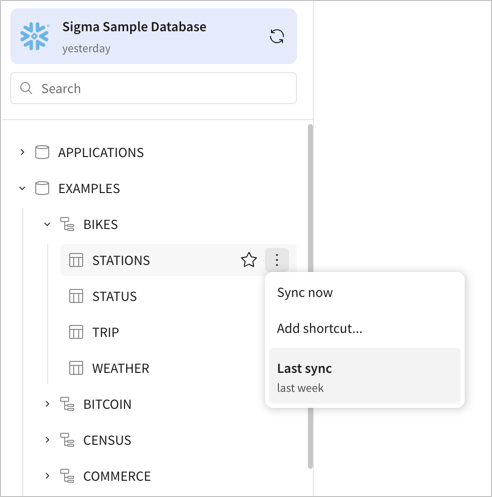Focus the Search input field
Screen dimensions: 492x497
pos(154,88)
